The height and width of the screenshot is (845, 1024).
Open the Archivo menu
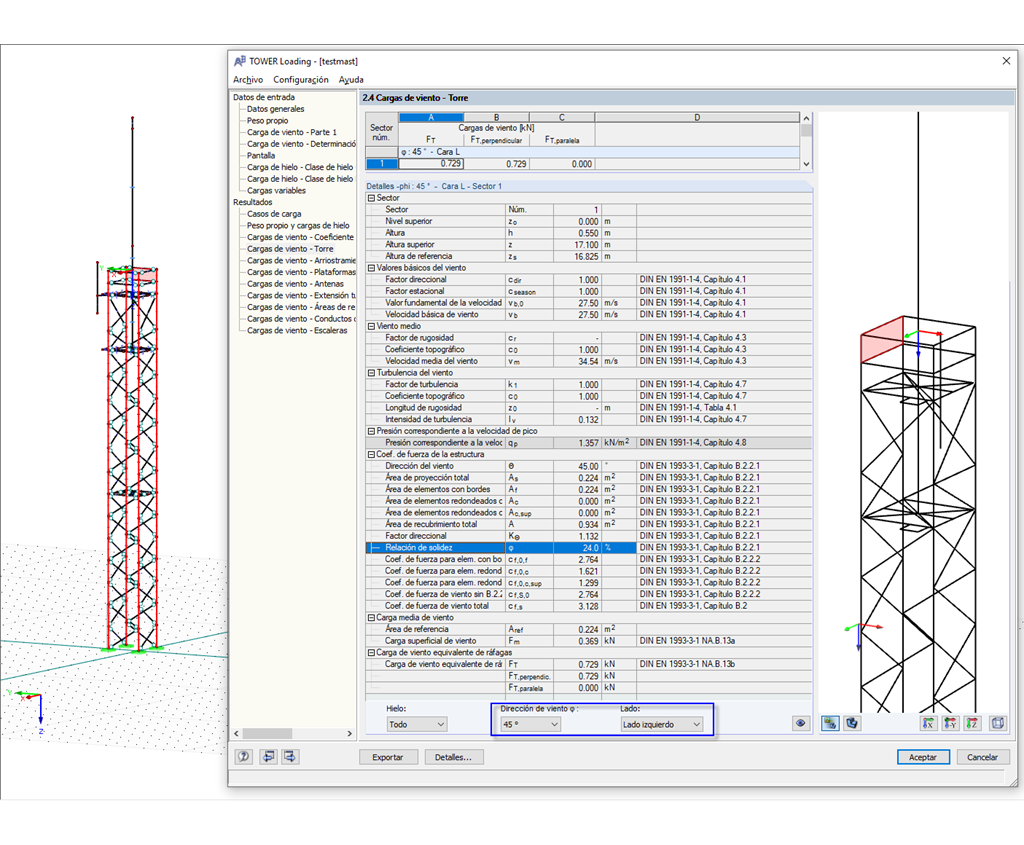247,79
